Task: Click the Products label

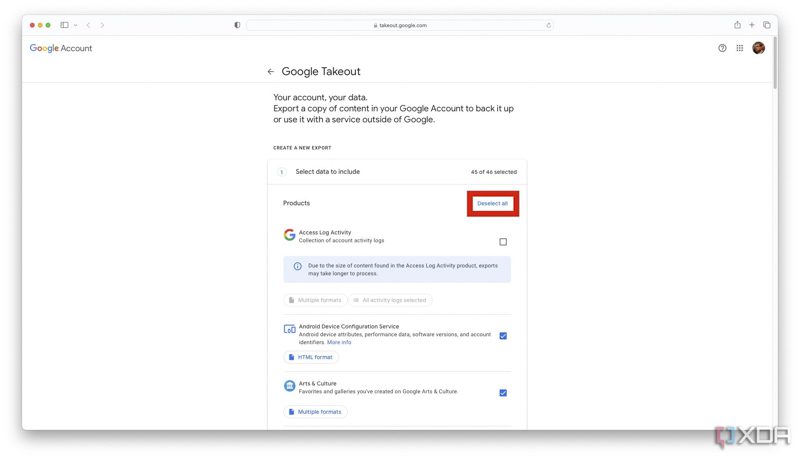Action: tap(296, 203)
